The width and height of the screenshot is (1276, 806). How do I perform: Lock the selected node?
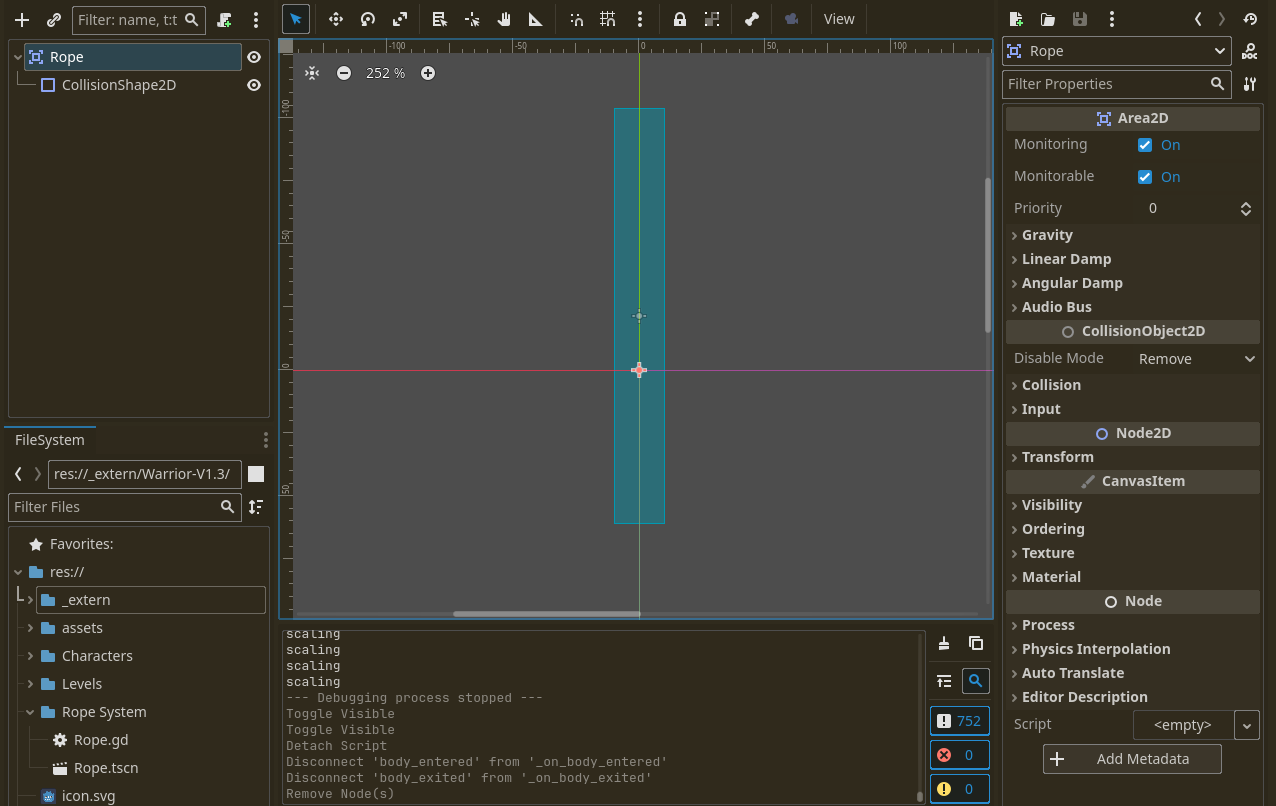point(680,19)
